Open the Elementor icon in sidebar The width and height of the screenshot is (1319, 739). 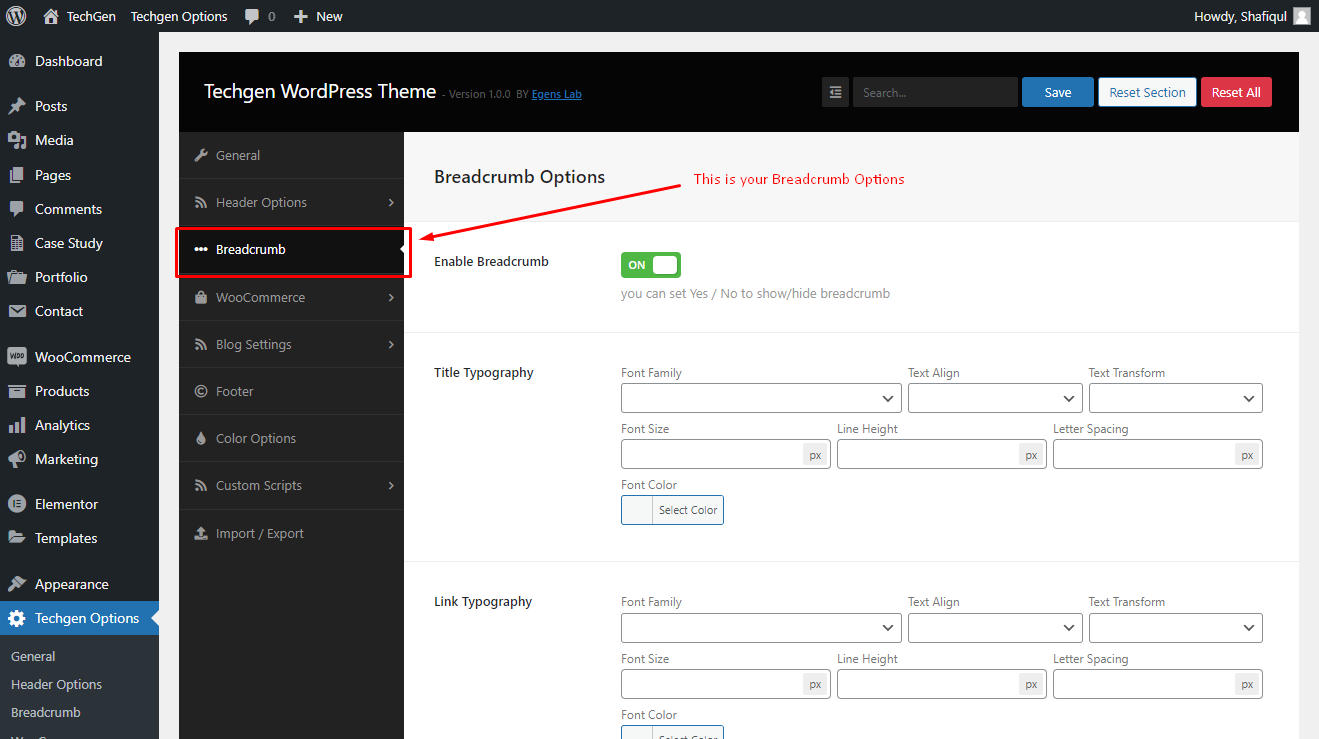coord(16,504)
